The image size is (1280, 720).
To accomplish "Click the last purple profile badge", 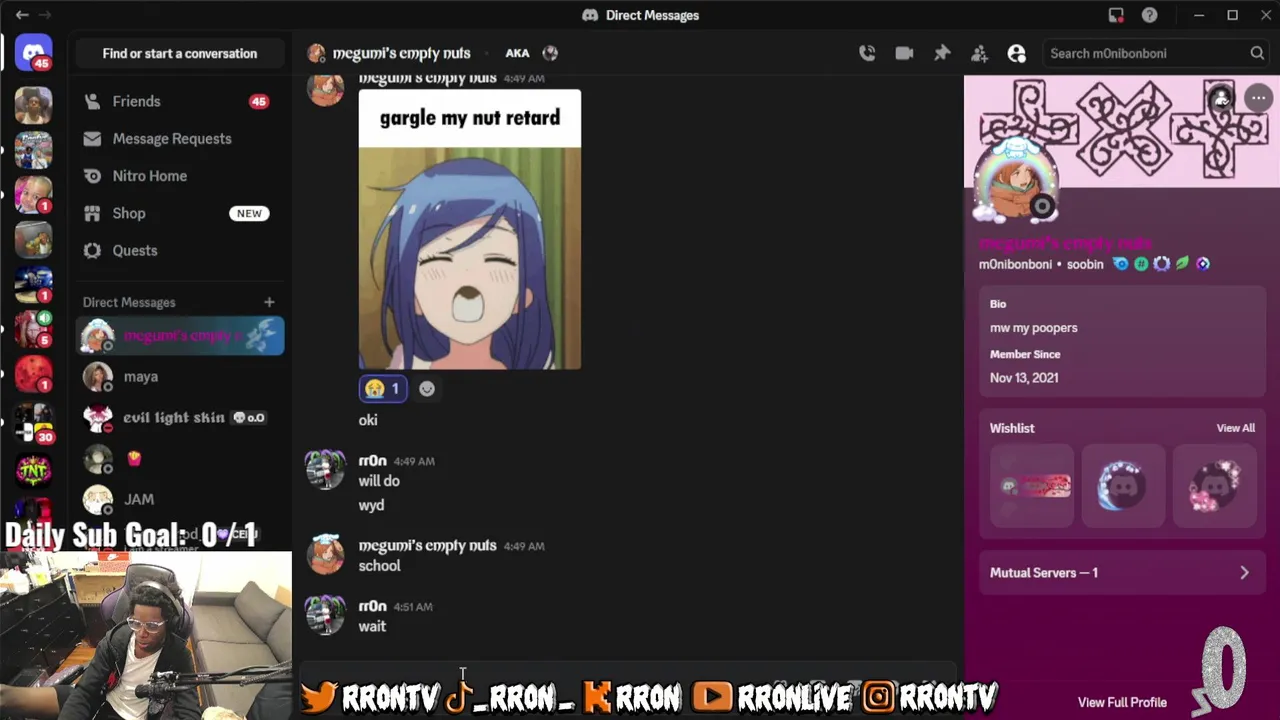I will coord(1203,264).
